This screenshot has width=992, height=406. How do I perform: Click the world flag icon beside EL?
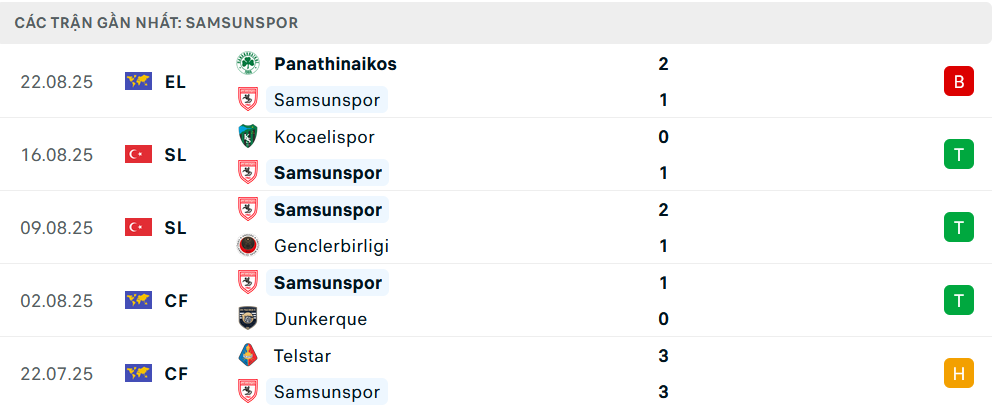pyautogui.click(x=138, y=82)
